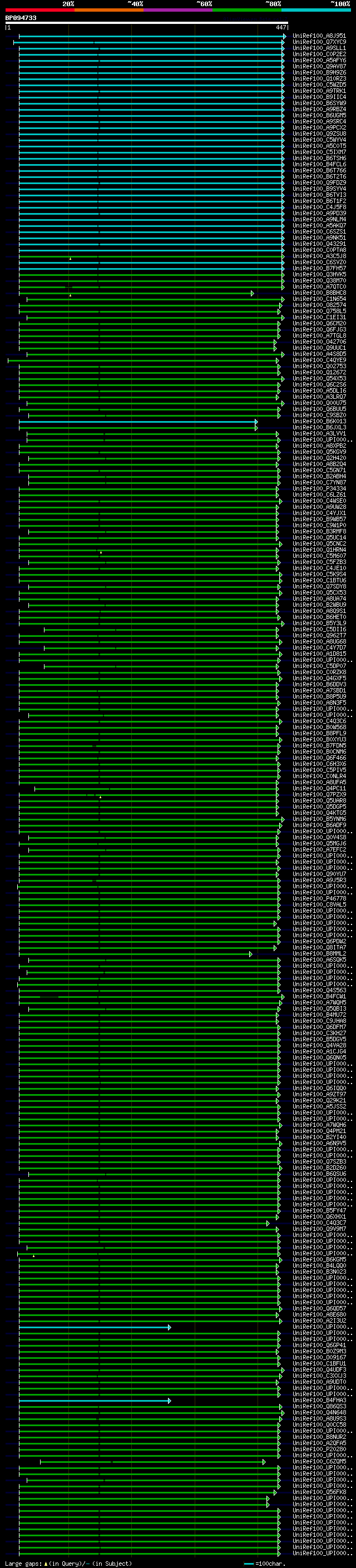Select the UniRef100_A7TGL8 label

click(x=319, y=335)
